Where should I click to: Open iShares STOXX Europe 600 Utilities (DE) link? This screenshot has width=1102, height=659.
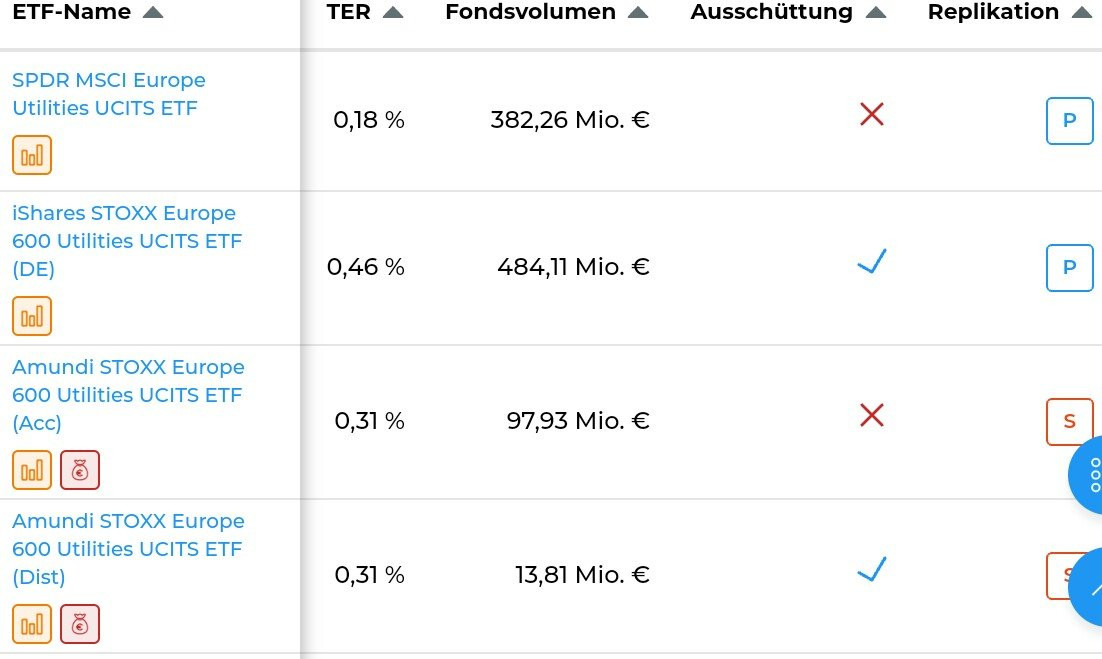[126, 241]
